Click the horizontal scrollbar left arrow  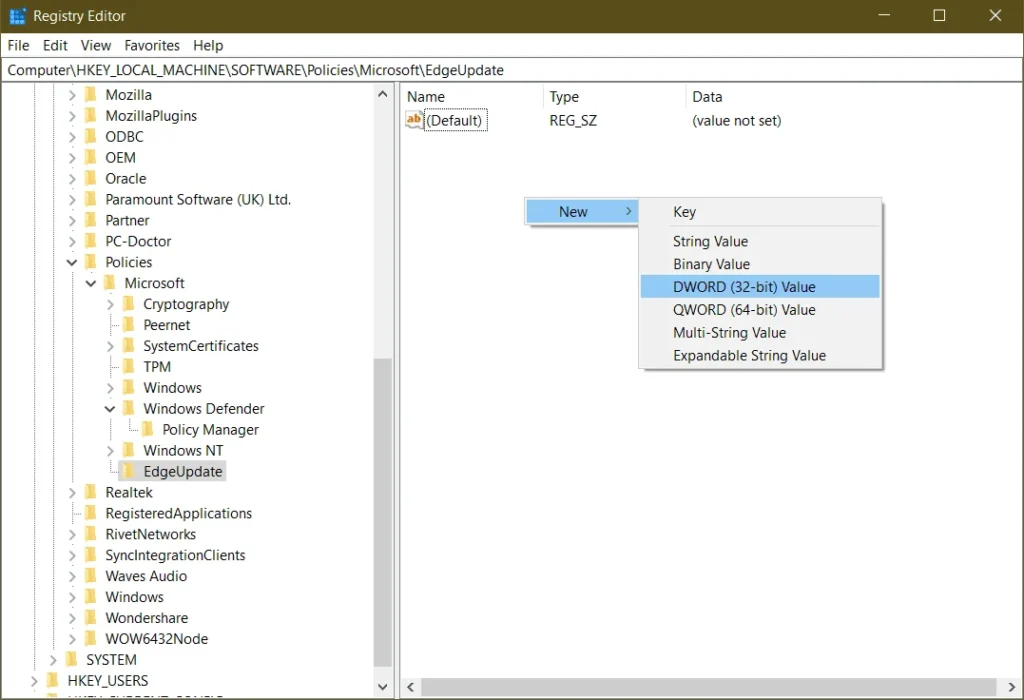[x=411, y=687]
